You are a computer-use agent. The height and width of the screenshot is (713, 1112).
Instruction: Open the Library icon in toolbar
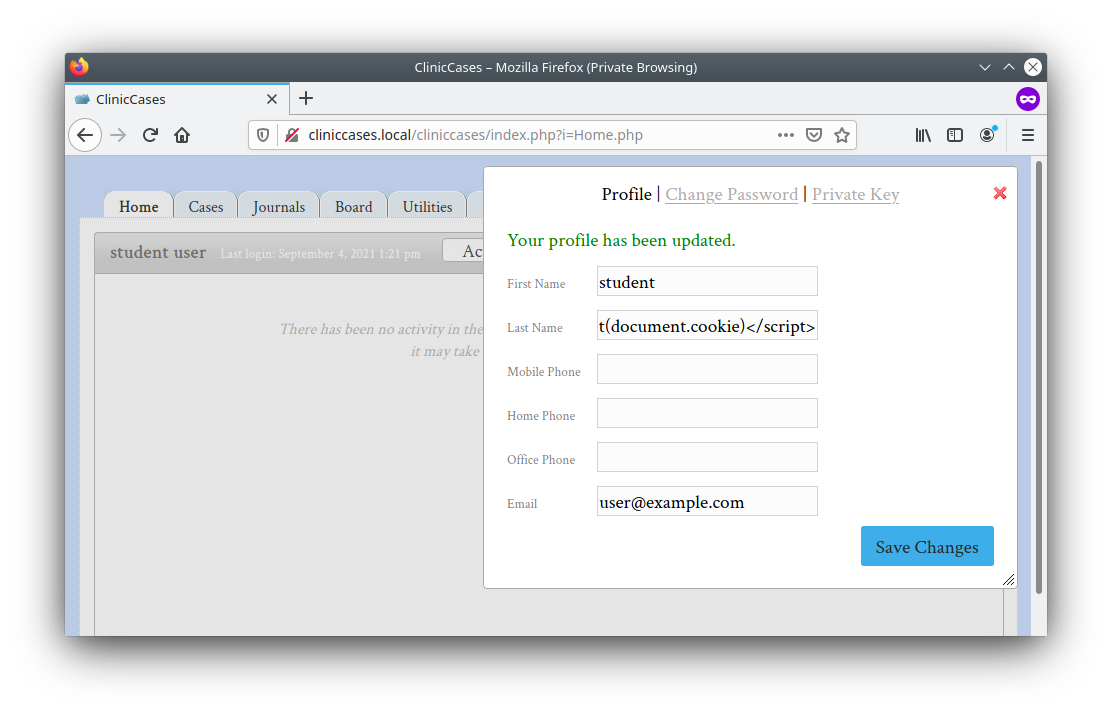click(923, 135)
